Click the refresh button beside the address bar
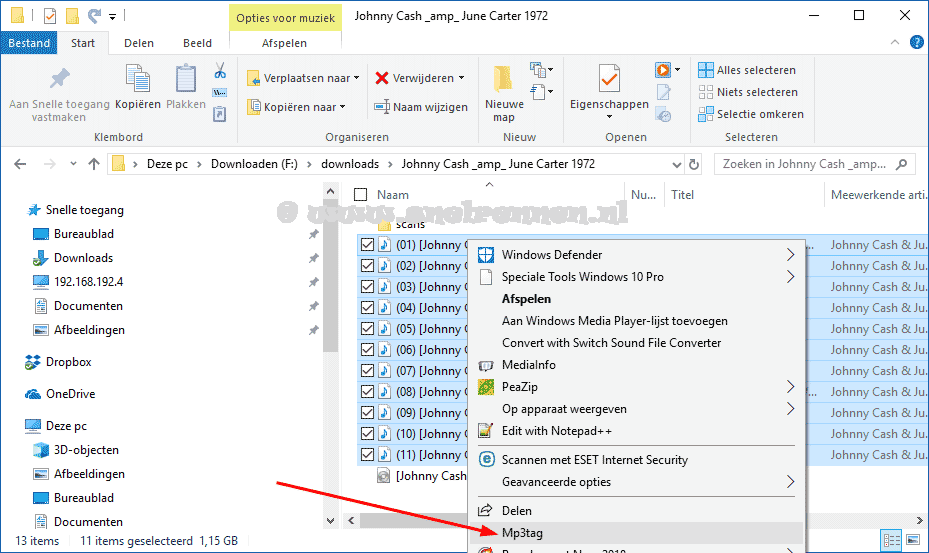 pyautogui.click(x=694, y=164)
